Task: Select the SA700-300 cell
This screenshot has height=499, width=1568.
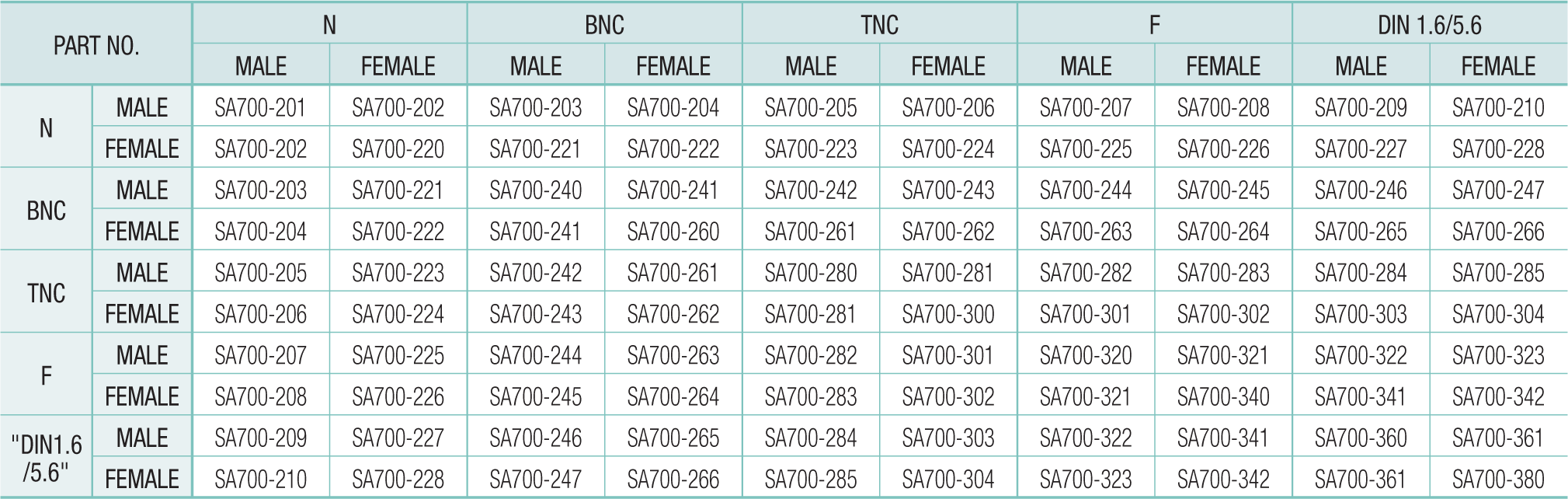Action: coord(947,314)
